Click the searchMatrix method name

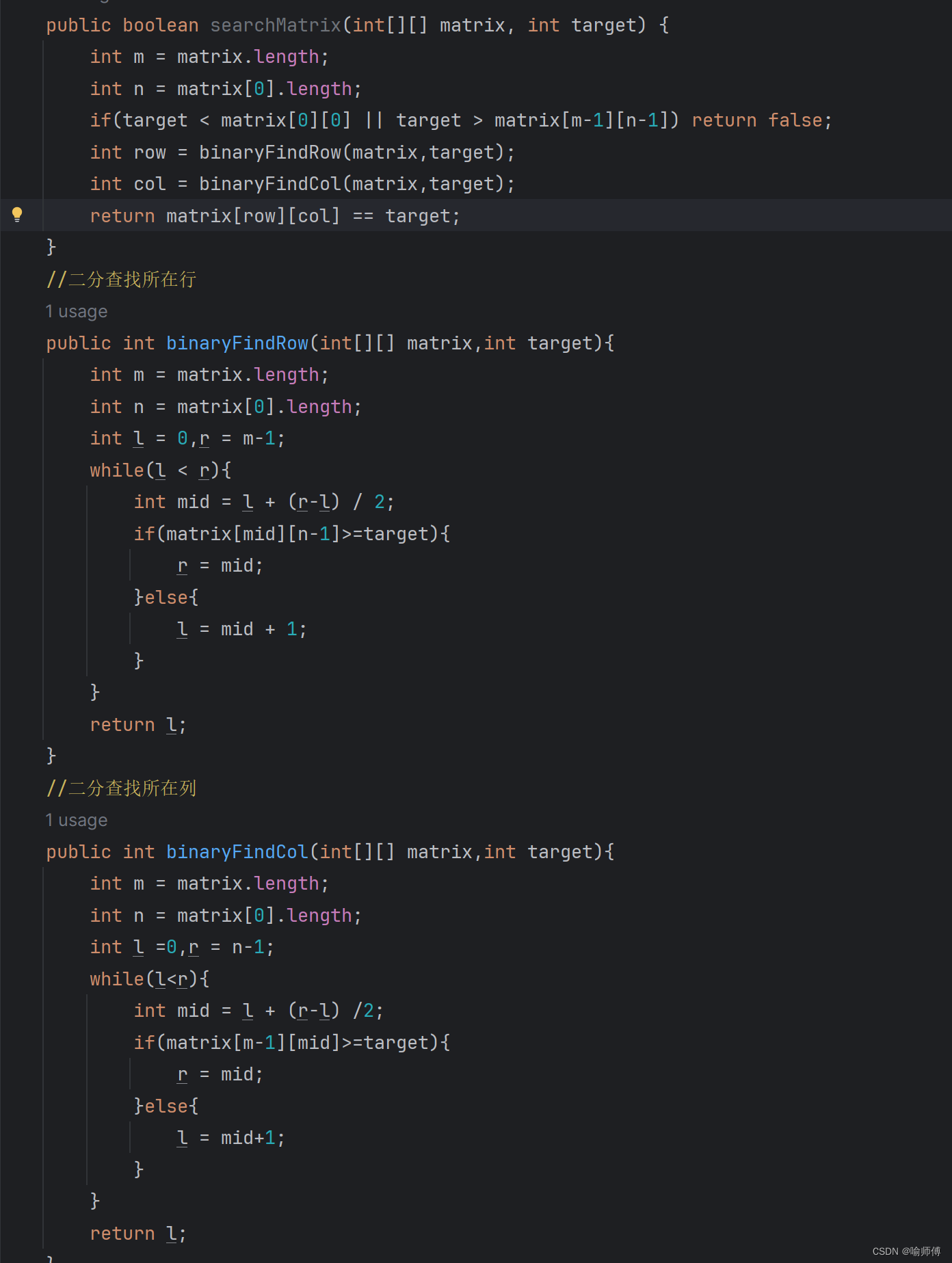(276, 25)
